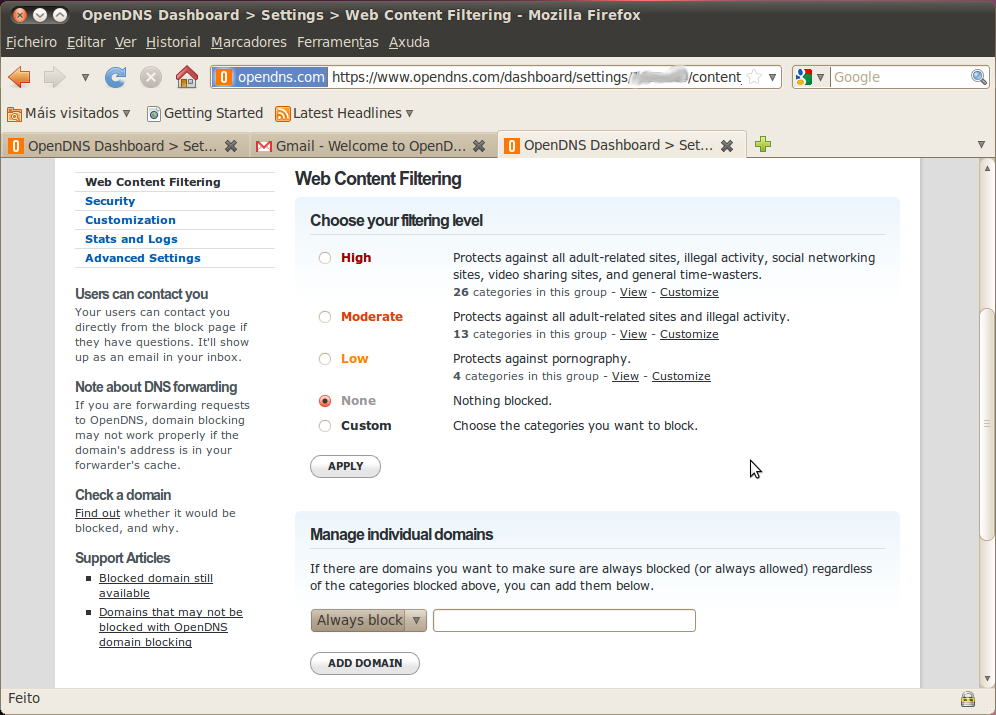
Task: Open the Ferramentas menu
Action: pyautogui.click(x=337, y=42)
